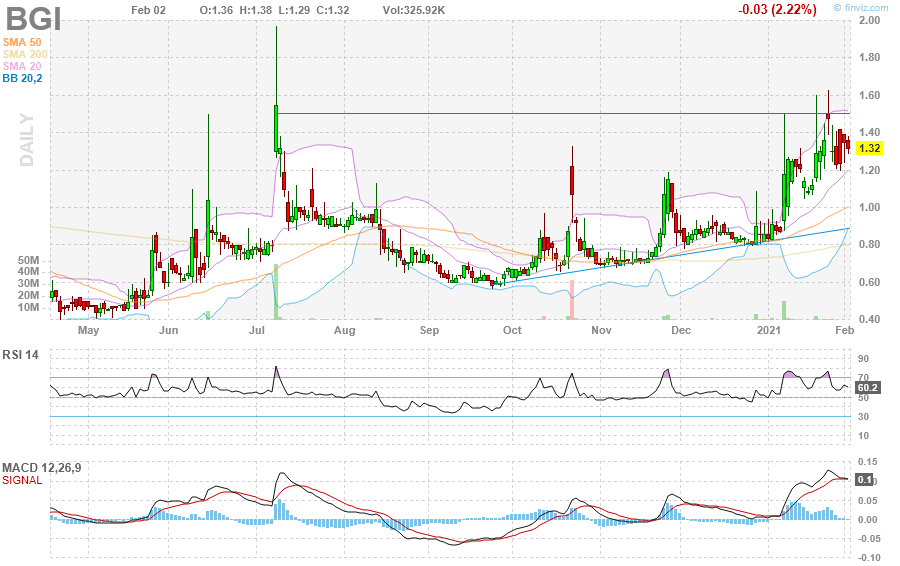900x566 pixels.
Task: Click the low price L:1.29
Action: click(294, 10)
